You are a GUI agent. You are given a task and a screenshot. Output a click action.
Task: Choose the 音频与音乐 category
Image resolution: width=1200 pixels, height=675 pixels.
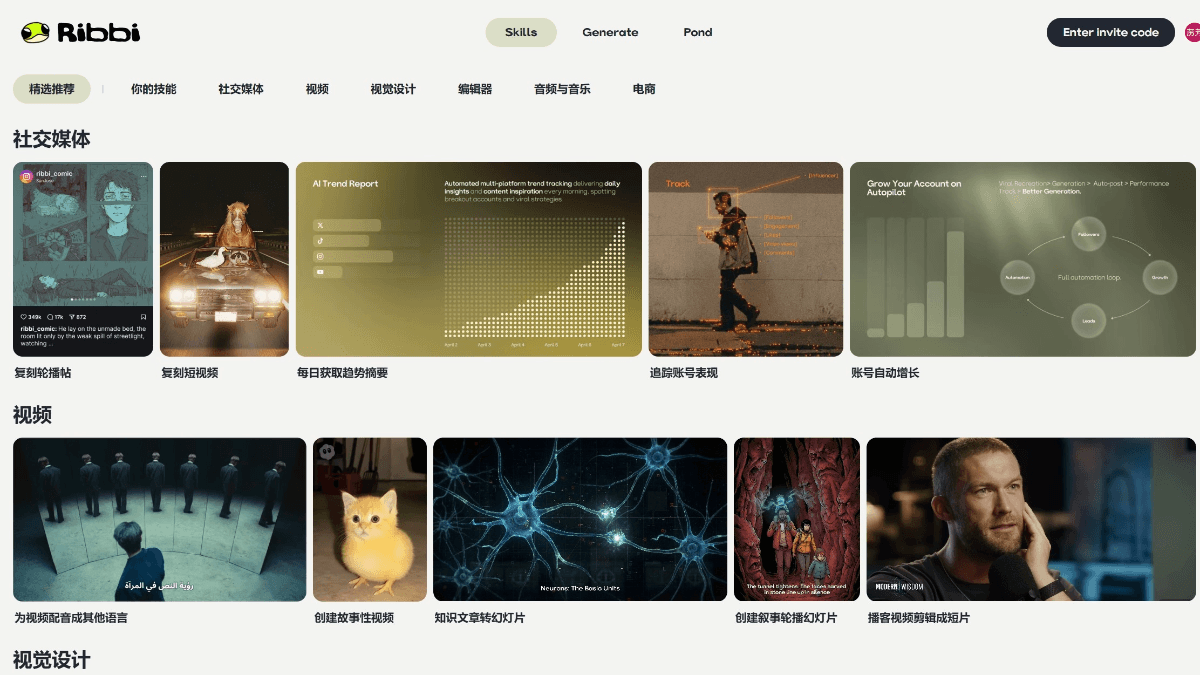coord(562,89)
